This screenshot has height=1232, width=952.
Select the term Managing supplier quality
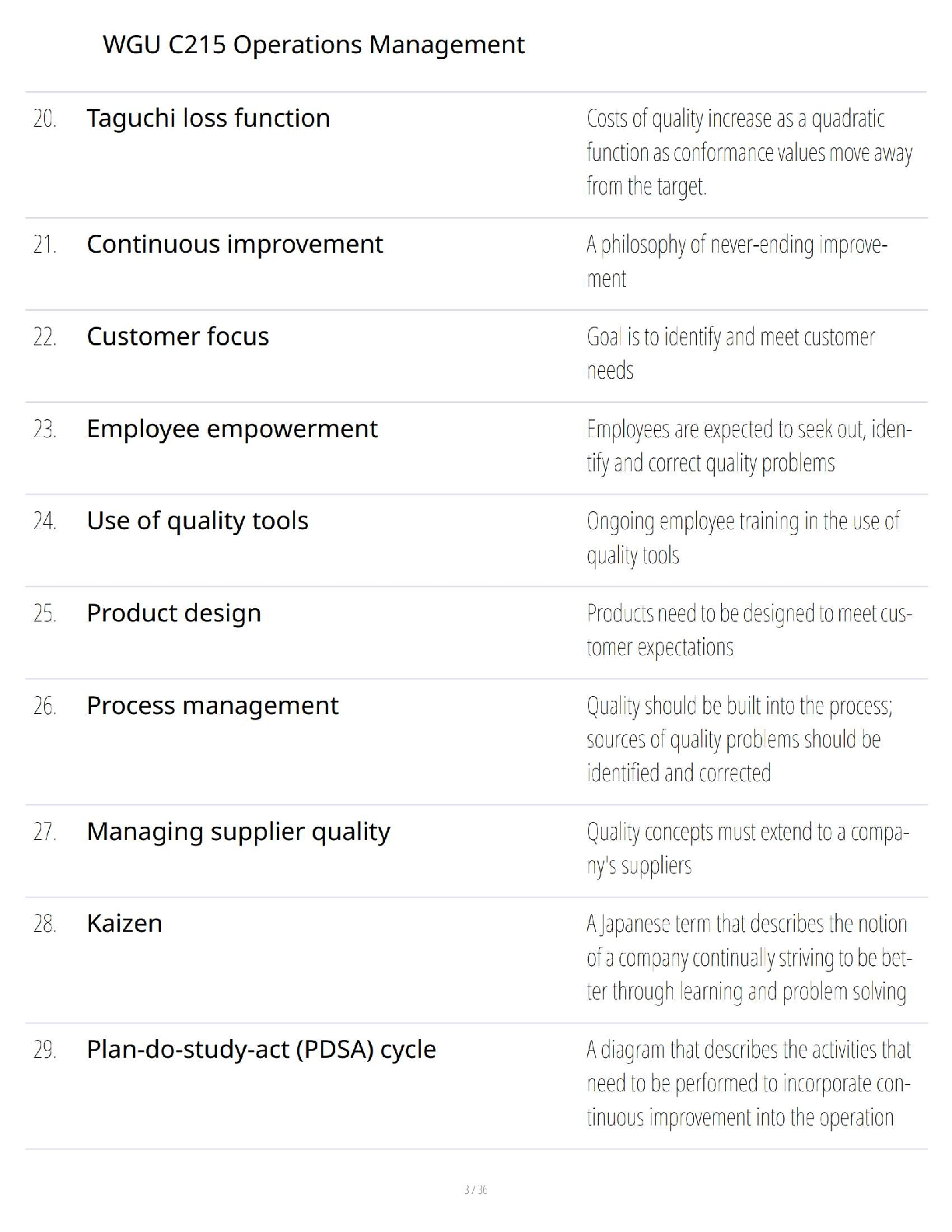[x=239, y=832]
